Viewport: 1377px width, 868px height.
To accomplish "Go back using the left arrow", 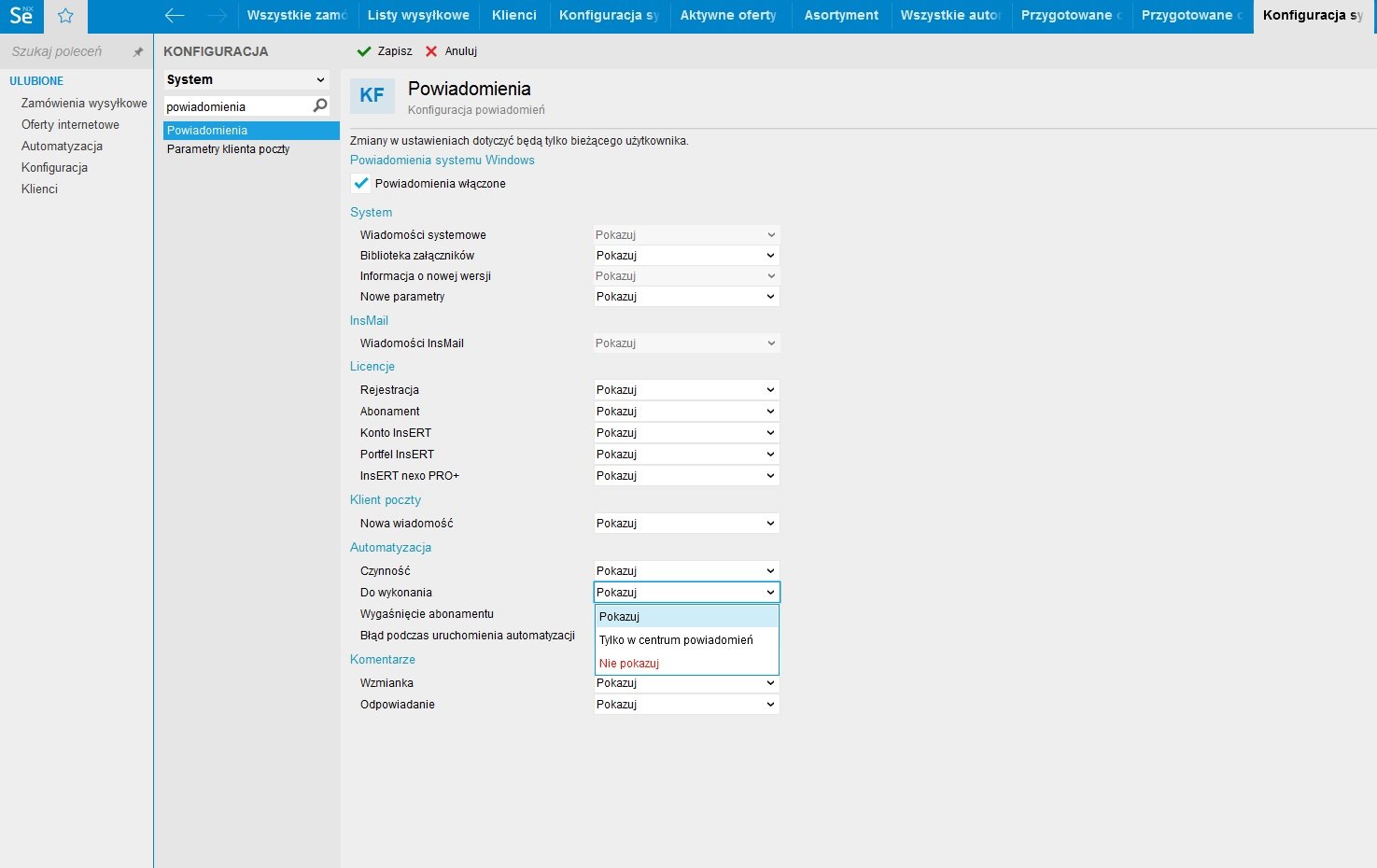I will [x=175, y=15].
